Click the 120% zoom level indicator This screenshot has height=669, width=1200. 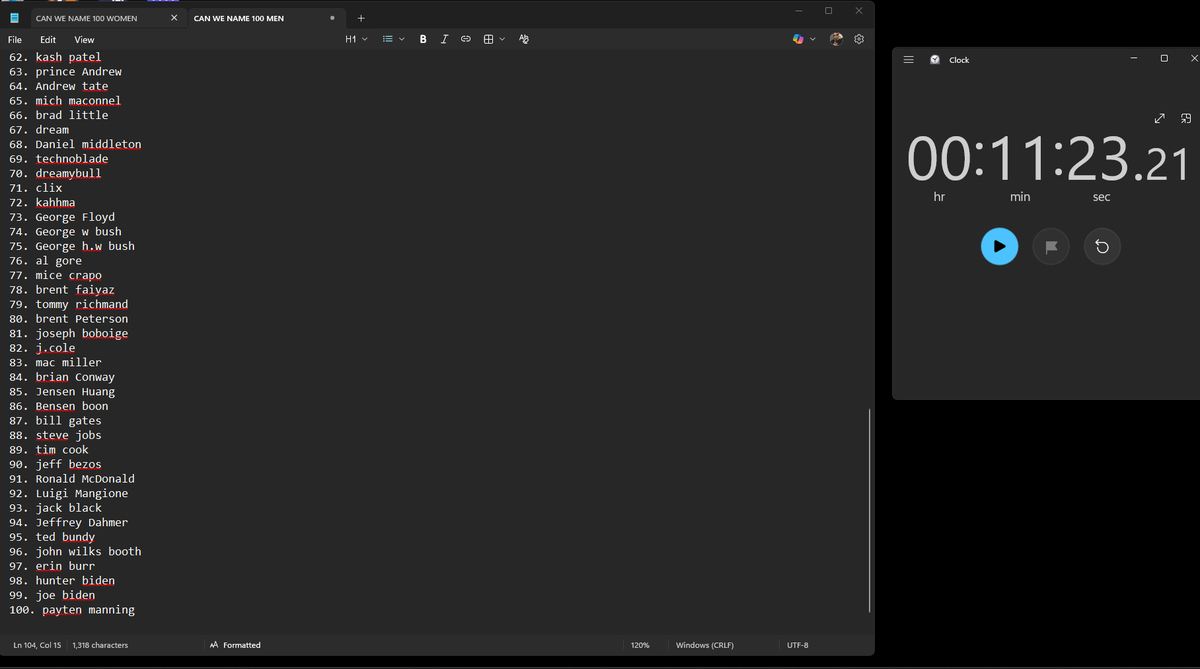640,645
